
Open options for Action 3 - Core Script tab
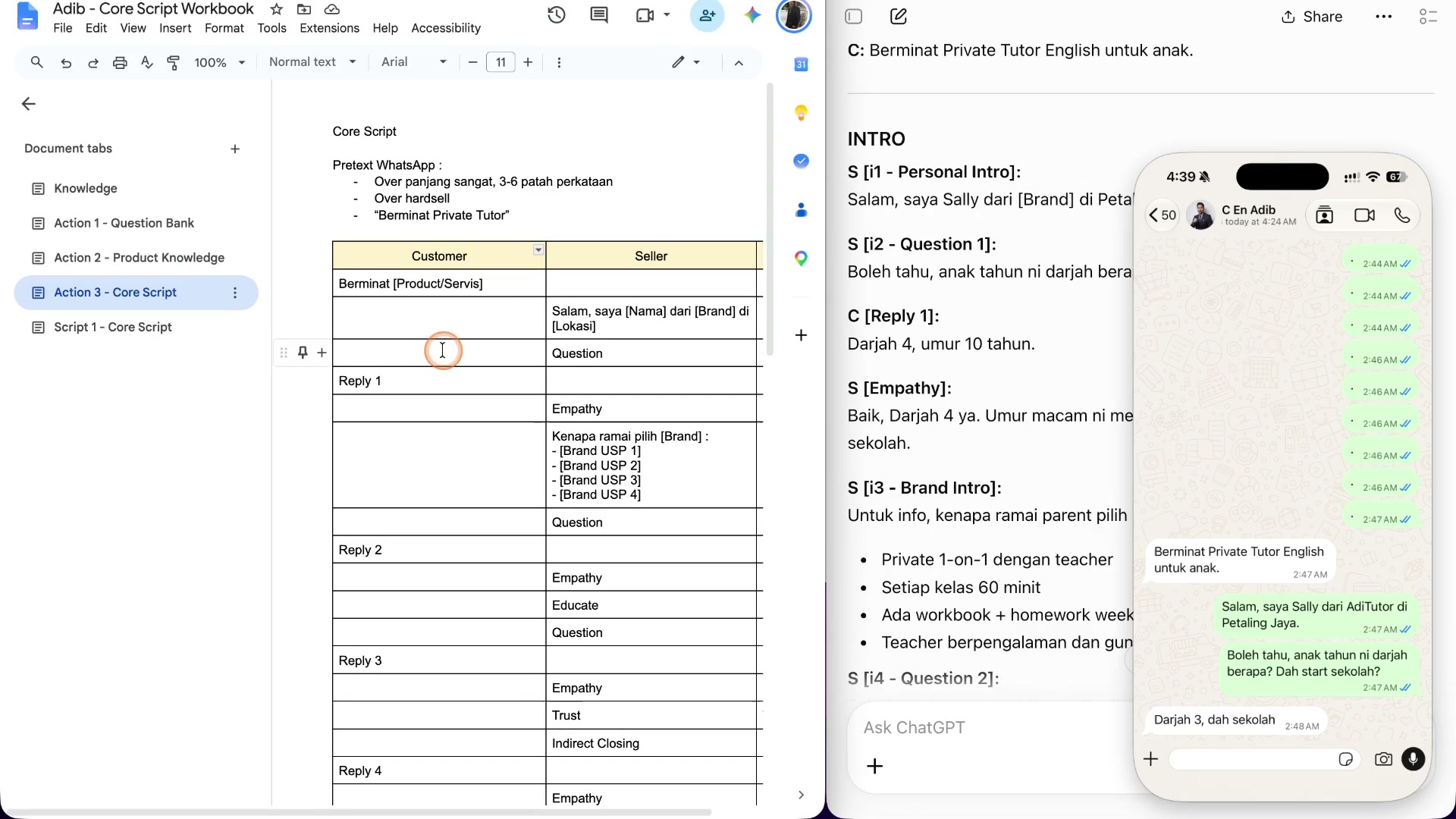pos(235,293)
